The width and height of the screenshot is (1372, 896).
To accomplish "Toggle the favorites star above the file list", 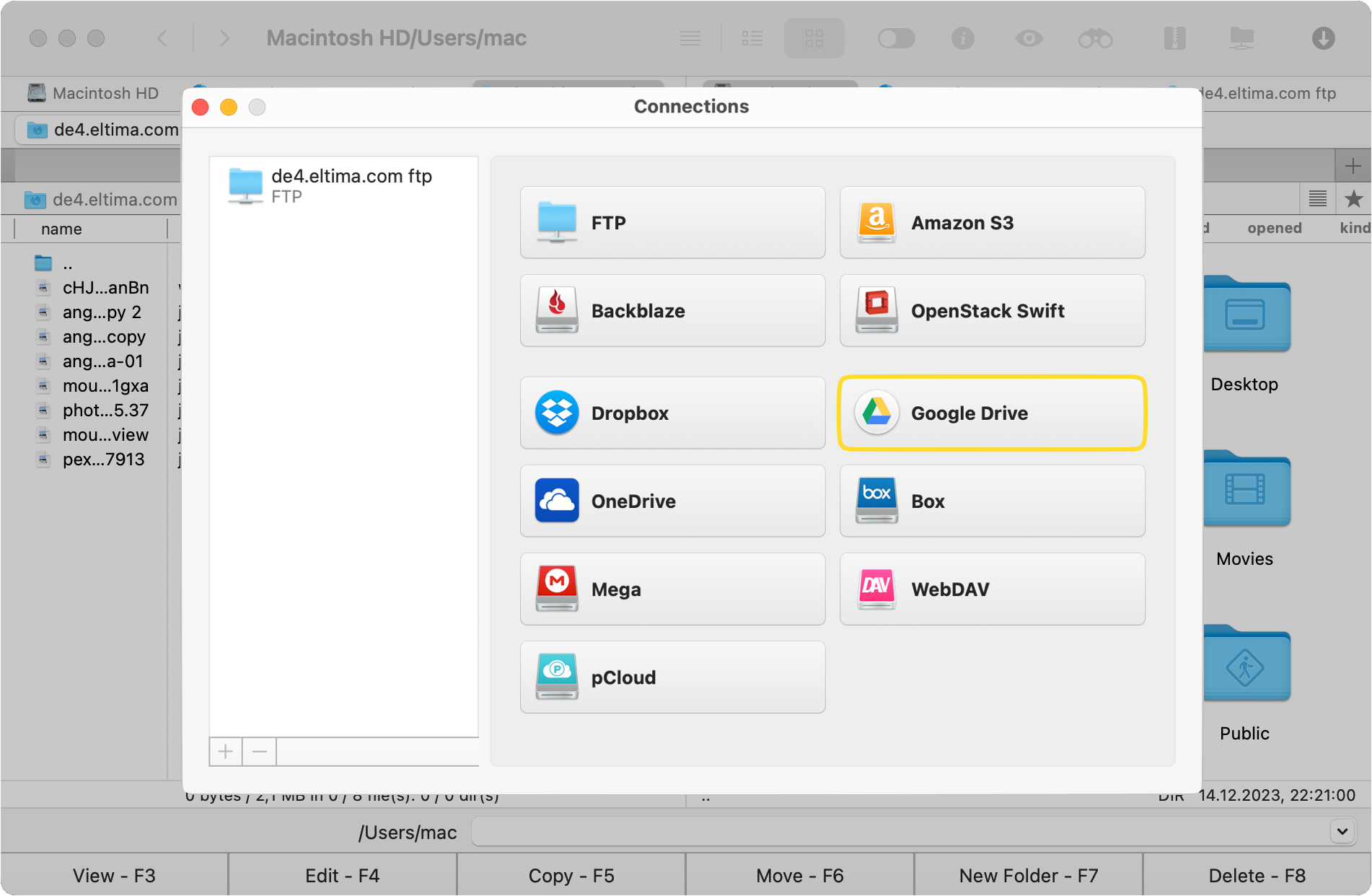I will 1355,199.
